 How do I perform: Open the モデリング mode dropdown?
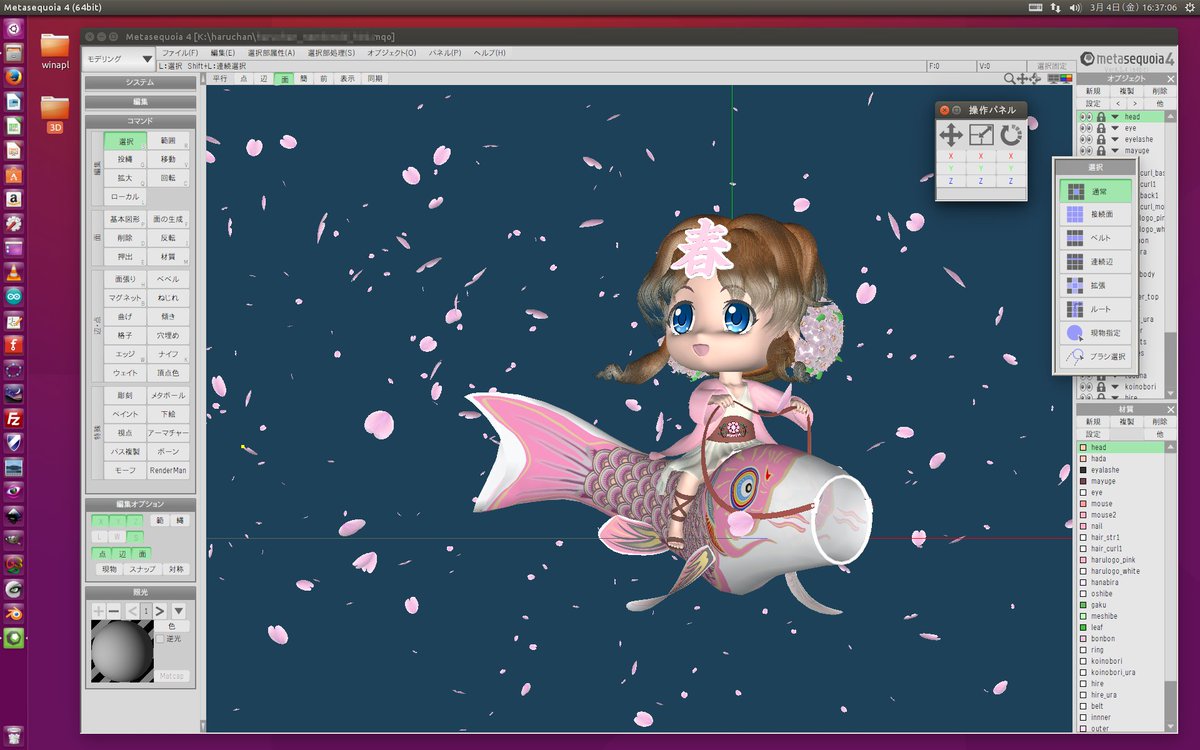tap(119, 59)
